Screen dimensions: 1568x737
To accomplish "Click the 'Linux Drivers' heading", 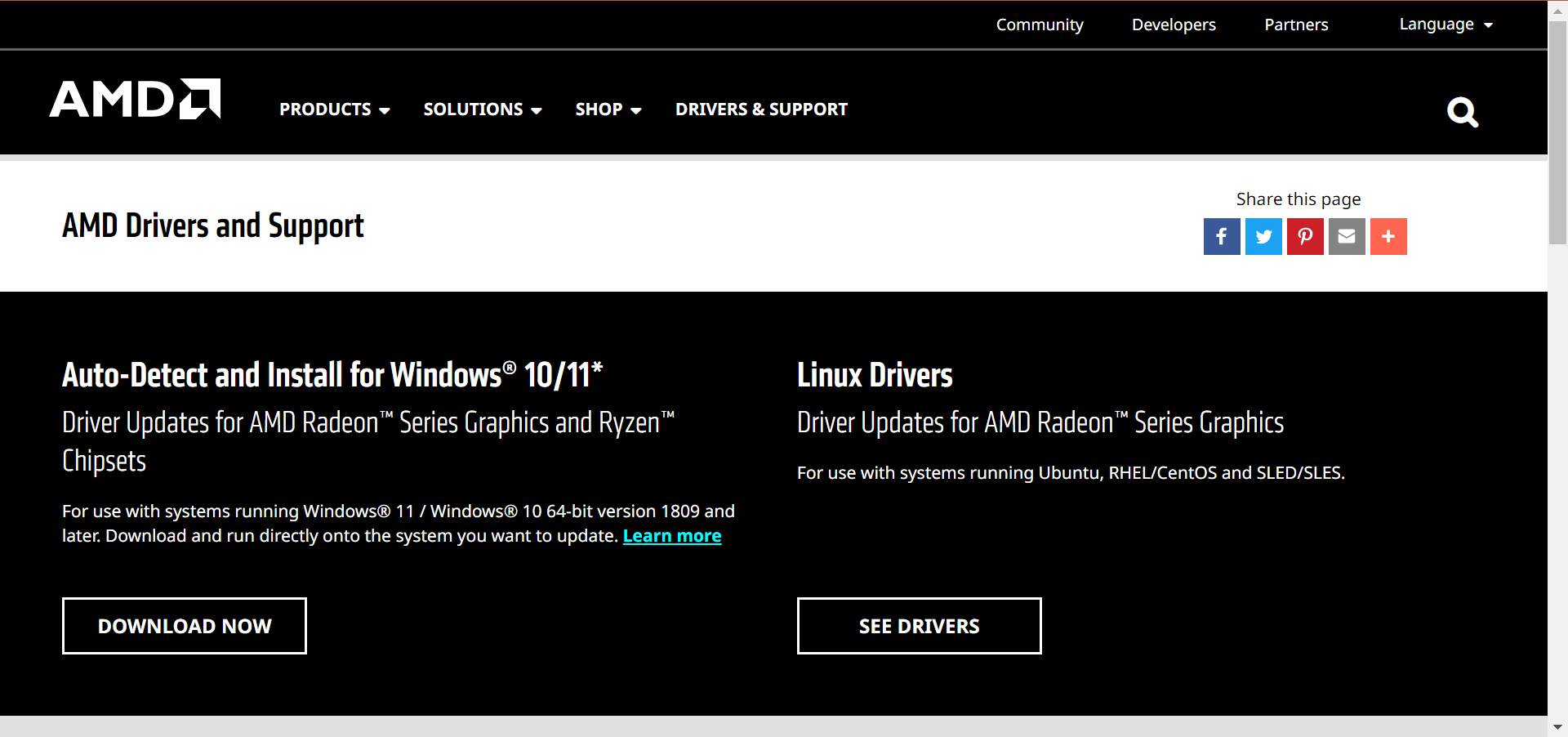I will (x=875, y=375).
